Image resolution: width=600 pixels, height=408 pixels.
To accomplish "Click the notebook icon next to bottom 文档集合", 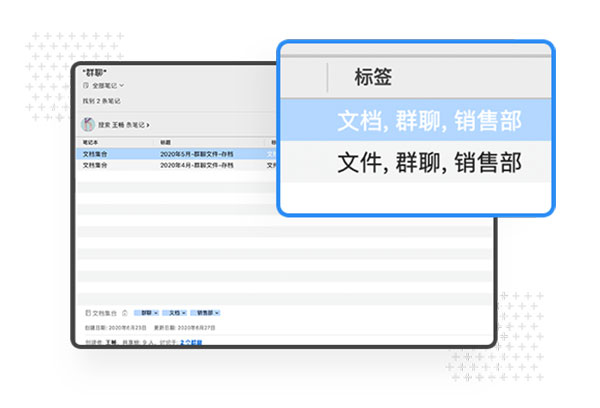I will (88, 313).
